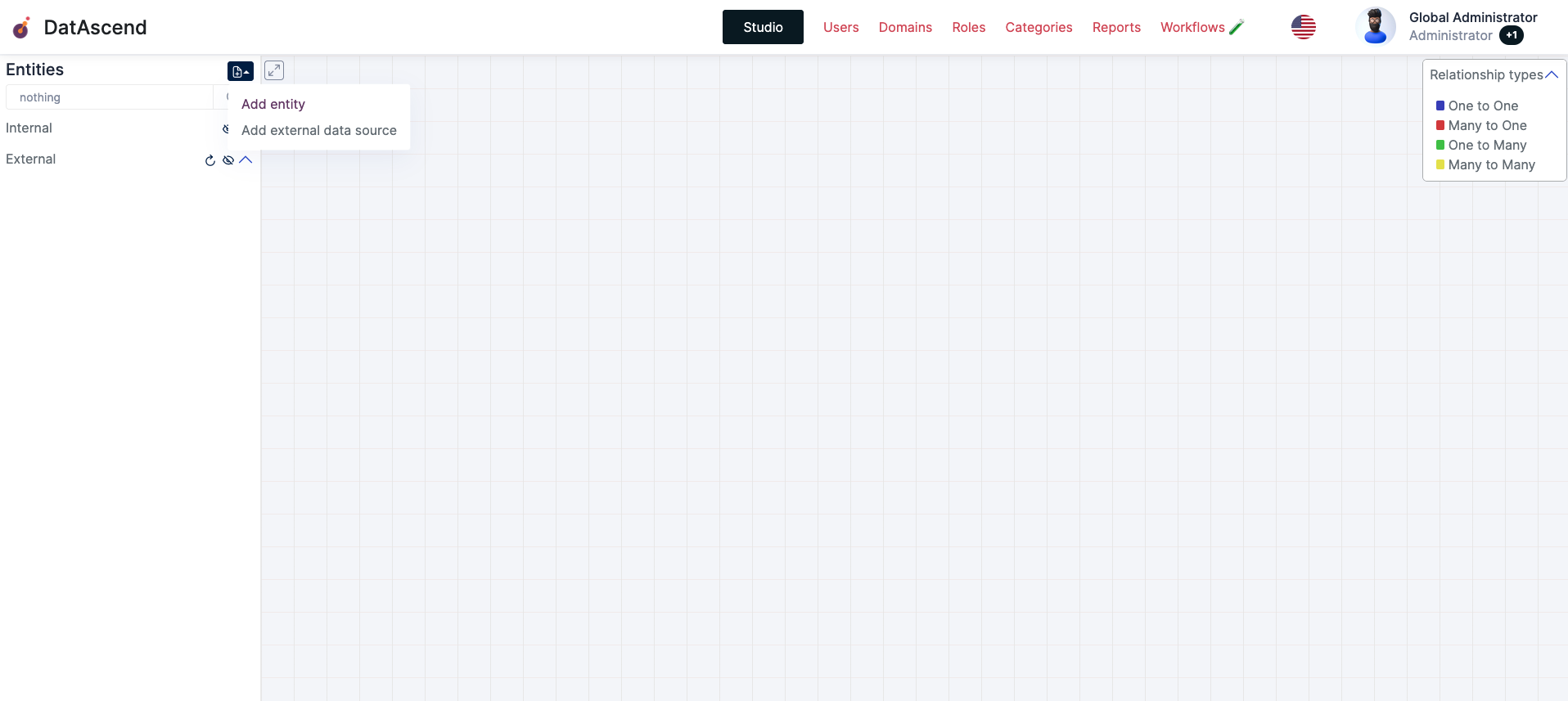The width and height of the screenshot is (1568, 701).
Task: Toggle visibility of External entities
Action: pos(228,160)
